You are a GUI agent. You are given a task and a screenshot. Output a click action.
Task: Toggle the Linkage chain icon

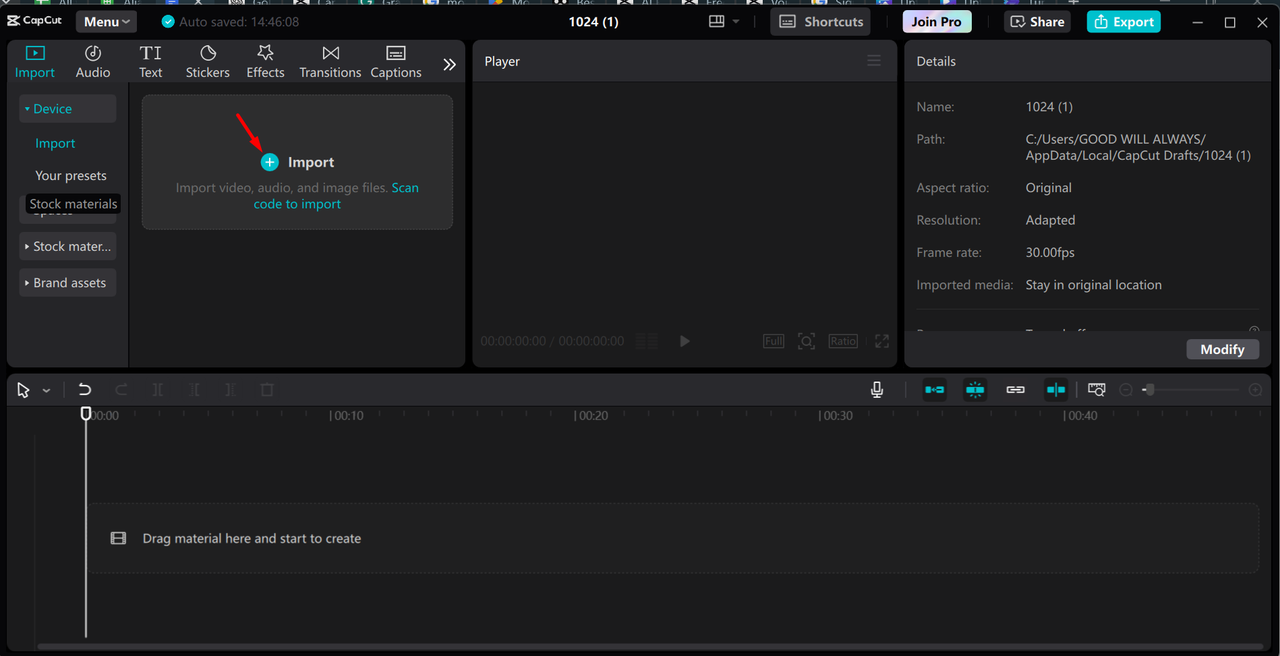(x=1015, y=390)
